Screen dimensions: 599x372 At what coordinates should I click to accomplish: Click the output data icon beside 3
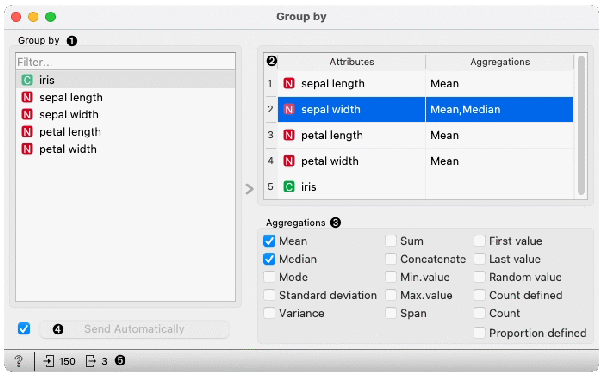(91, 361)
